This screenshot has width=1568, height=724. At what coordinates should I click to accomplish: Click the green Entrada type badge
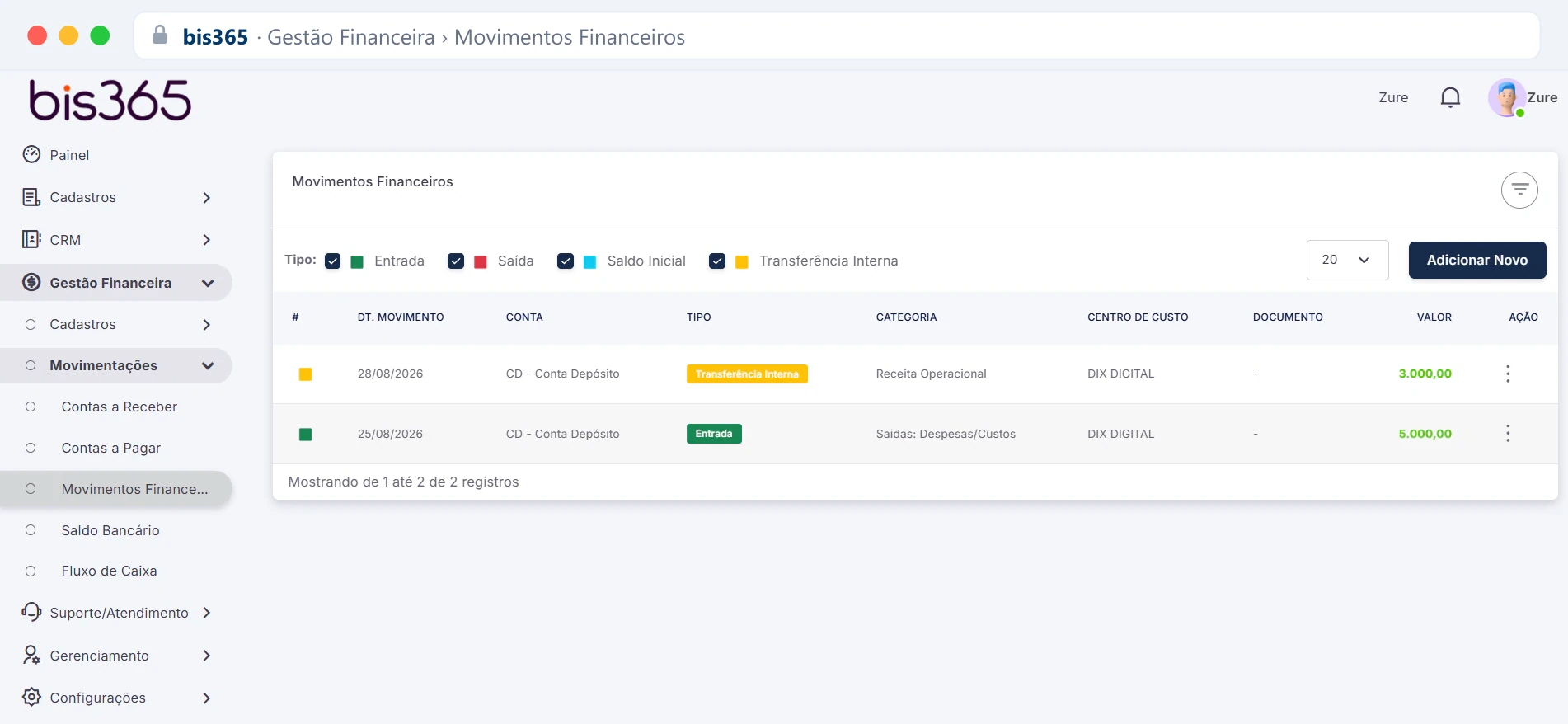714,434
